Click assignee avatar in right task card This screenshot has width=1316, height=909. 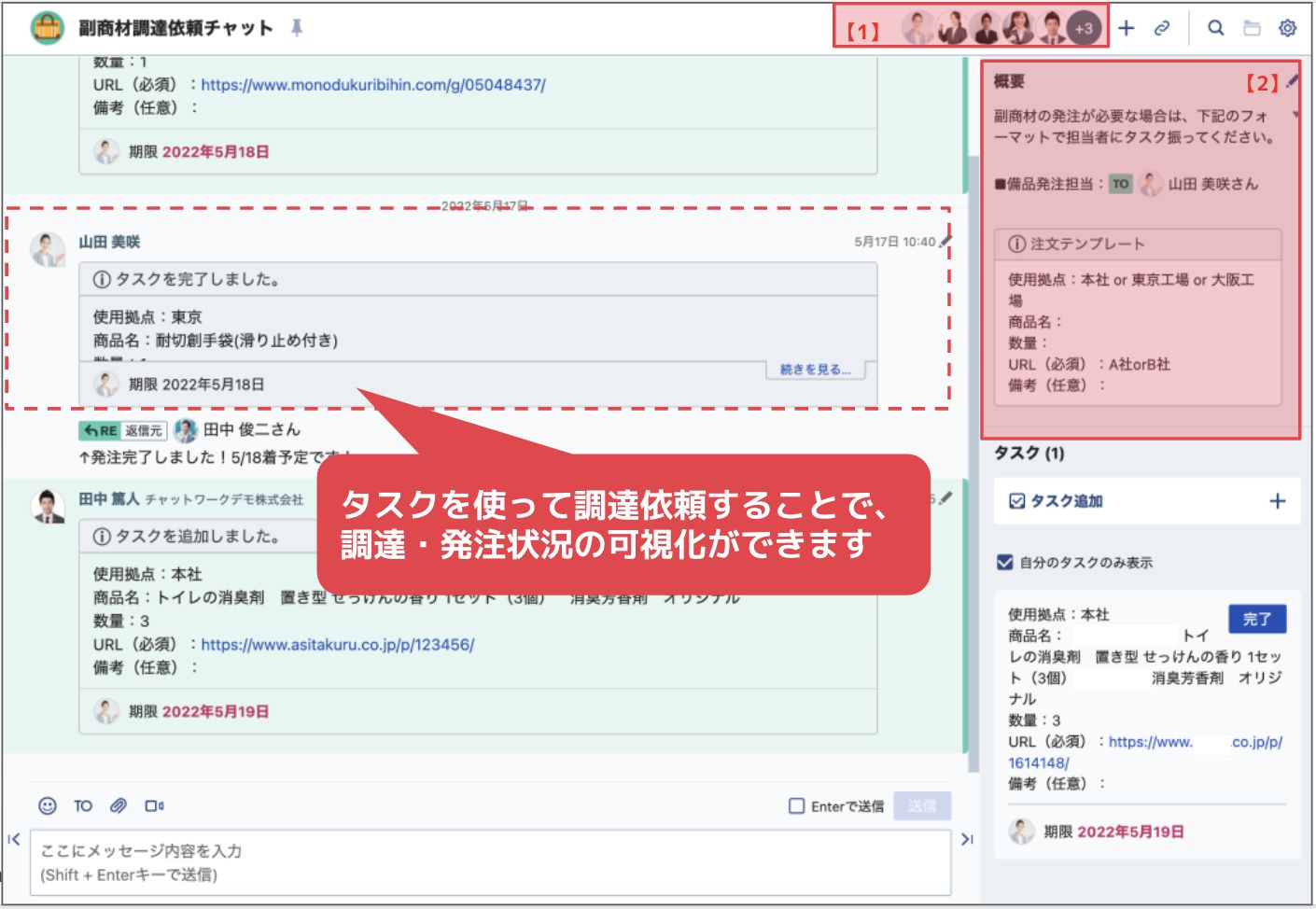1022,831
